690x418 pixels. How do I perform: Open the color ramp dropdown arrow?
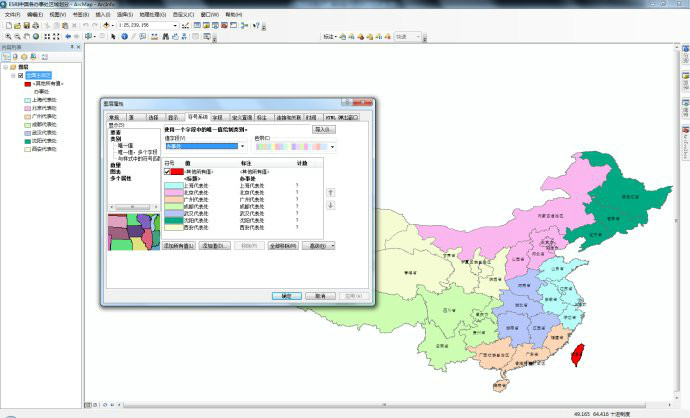(332, 147)
